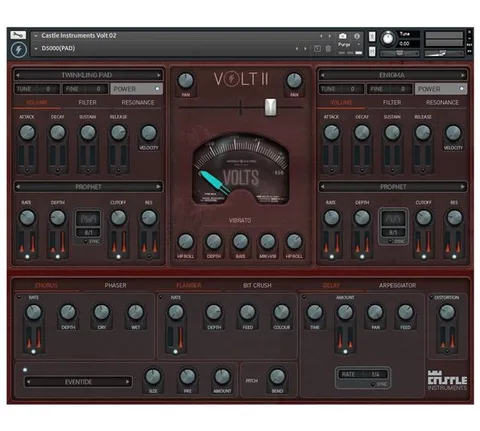The image size is (480, 431).
Task: Toggle LFO SYNC in the ENIGMA layer
Action: click(x=390, y=241)
